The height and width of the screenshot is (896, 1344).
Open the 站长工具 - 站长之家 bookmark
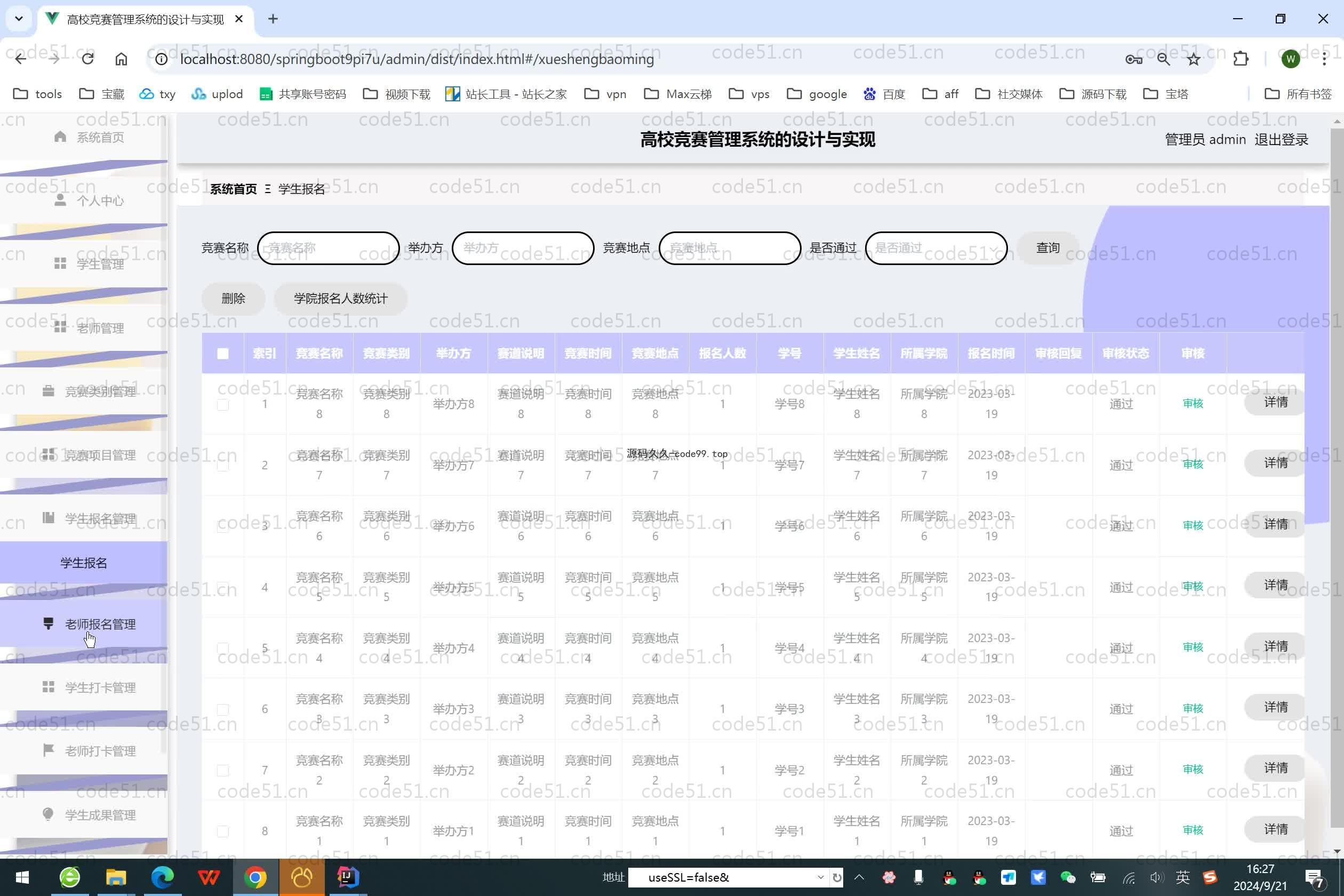click(506, 94)
